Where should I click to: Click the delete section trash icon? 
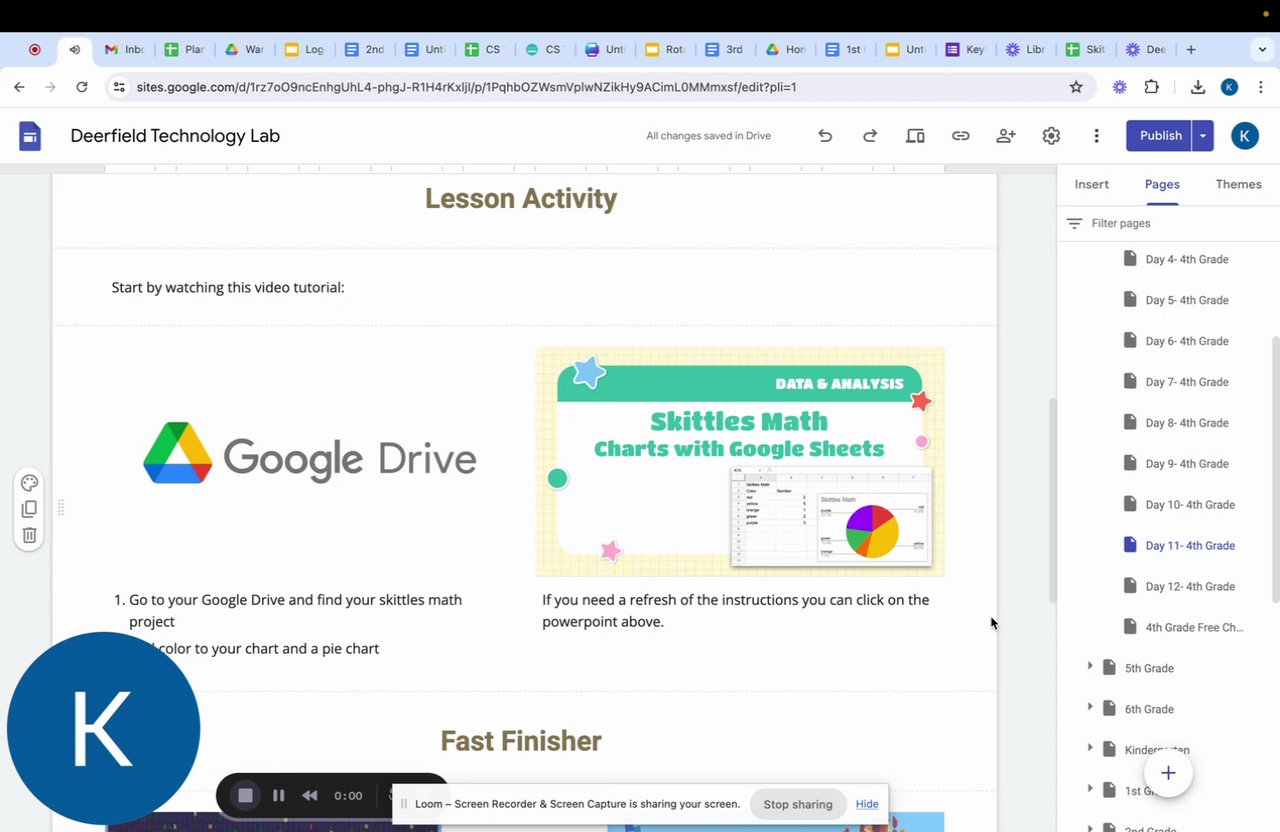pyautogui.click(x=29, y=535)
